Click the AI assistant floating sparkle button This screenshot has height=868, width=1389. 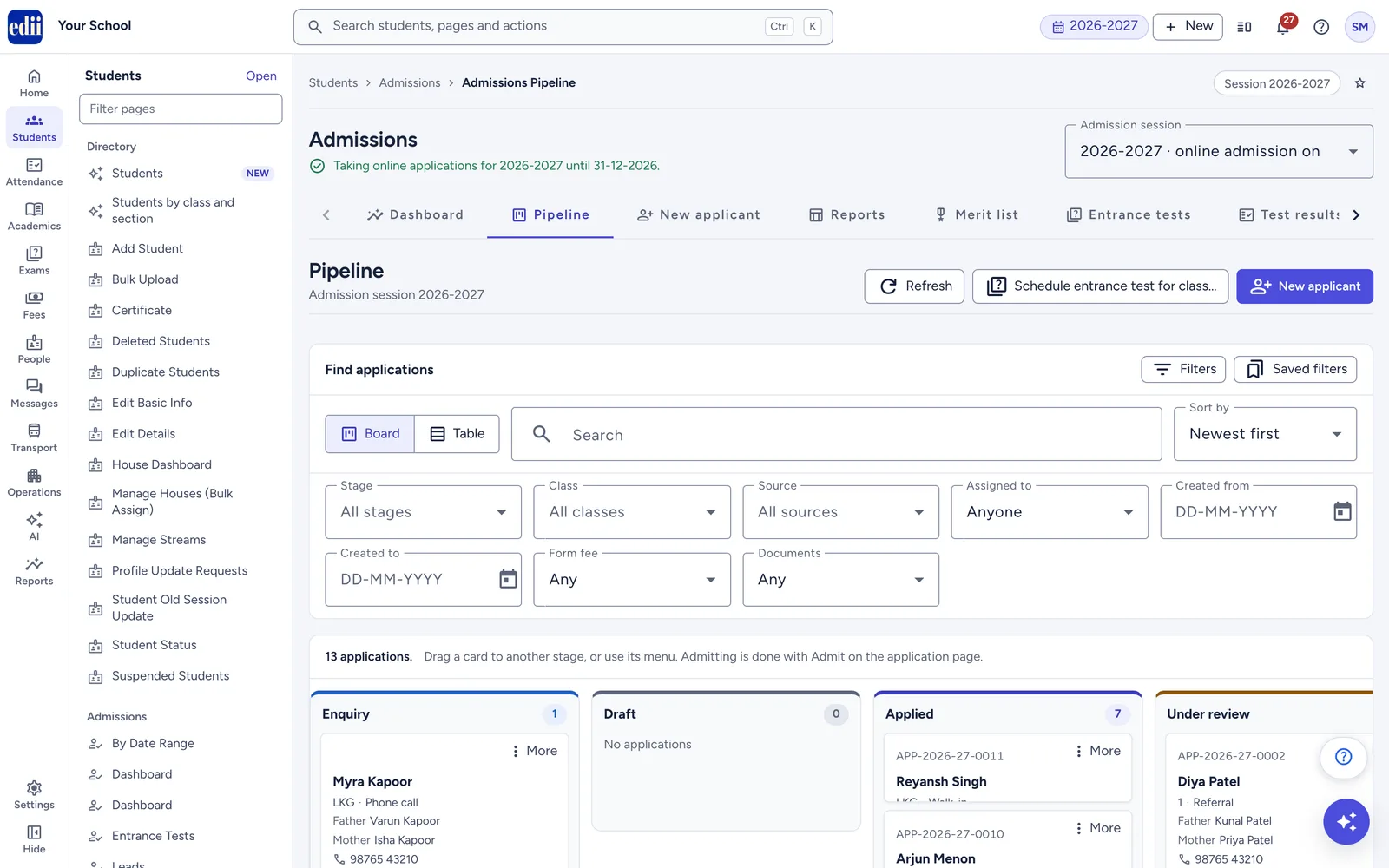point(1346,821)
